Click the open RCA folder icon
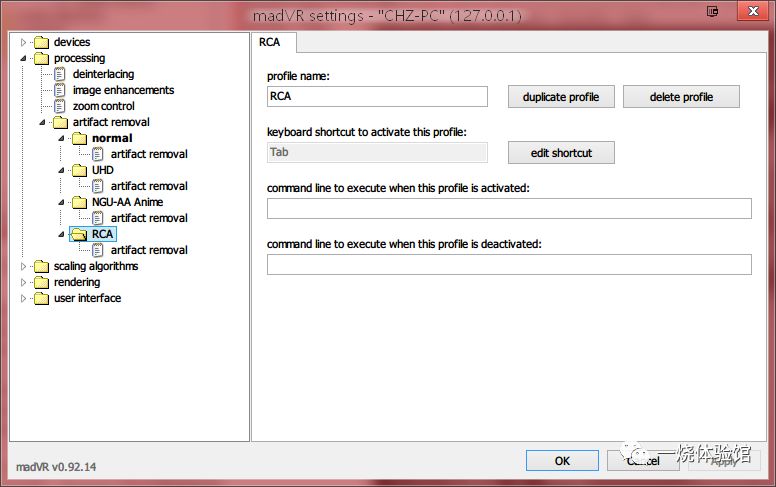Screen dimensions: 776x487 point(79,235)
